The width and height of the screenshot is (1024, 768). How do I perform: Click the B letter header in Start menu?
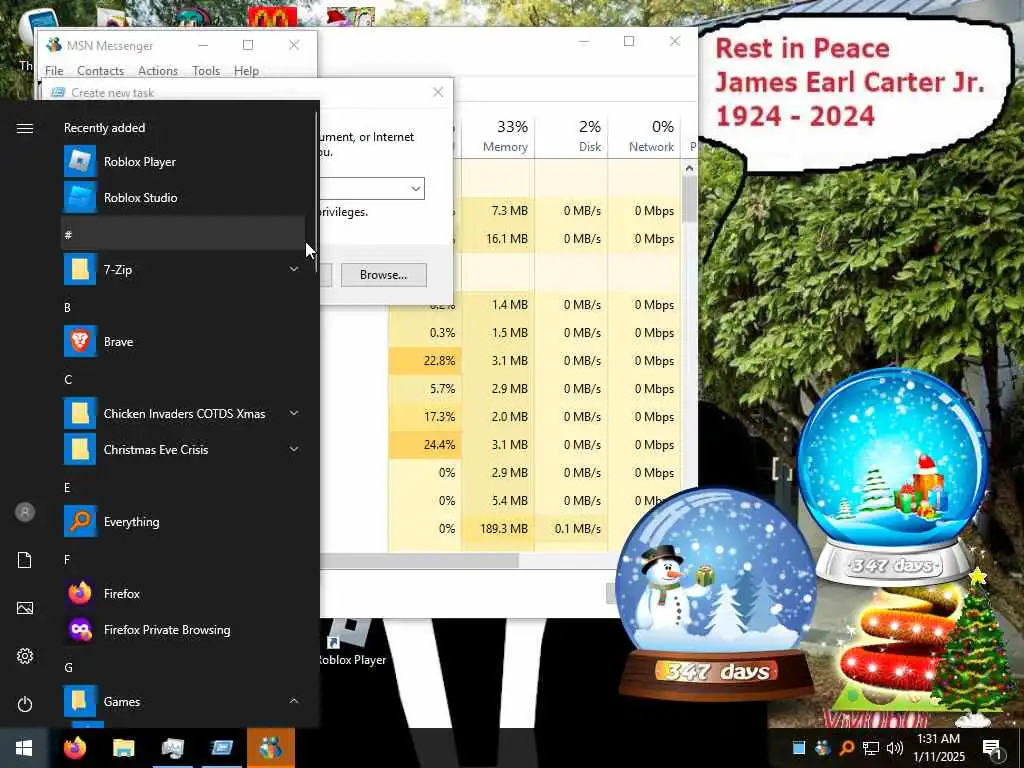click(67, 307)
